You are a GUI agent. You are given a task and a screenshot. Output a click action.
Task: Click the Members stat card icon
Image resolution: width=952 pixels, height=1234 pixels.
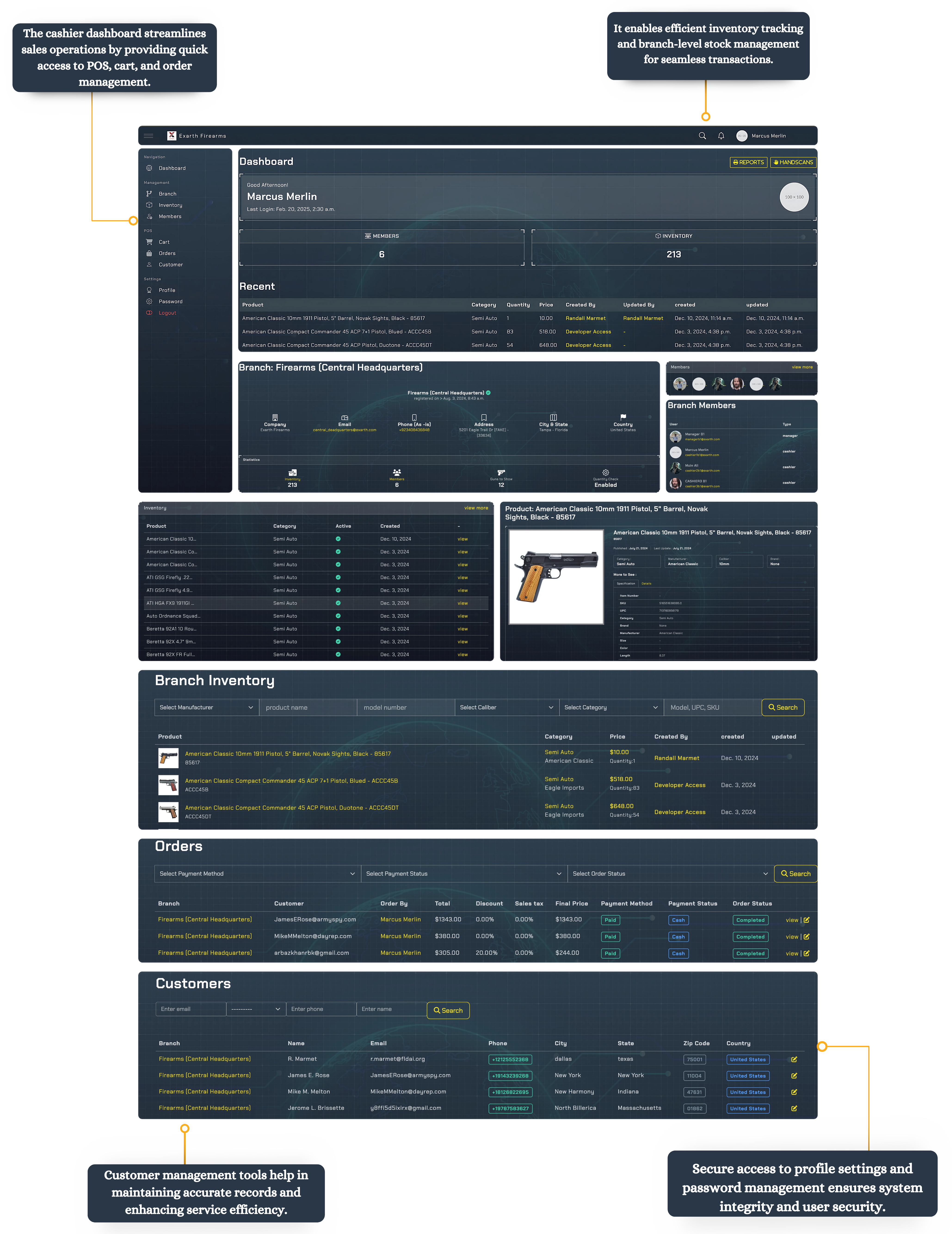tap(368, 236)
